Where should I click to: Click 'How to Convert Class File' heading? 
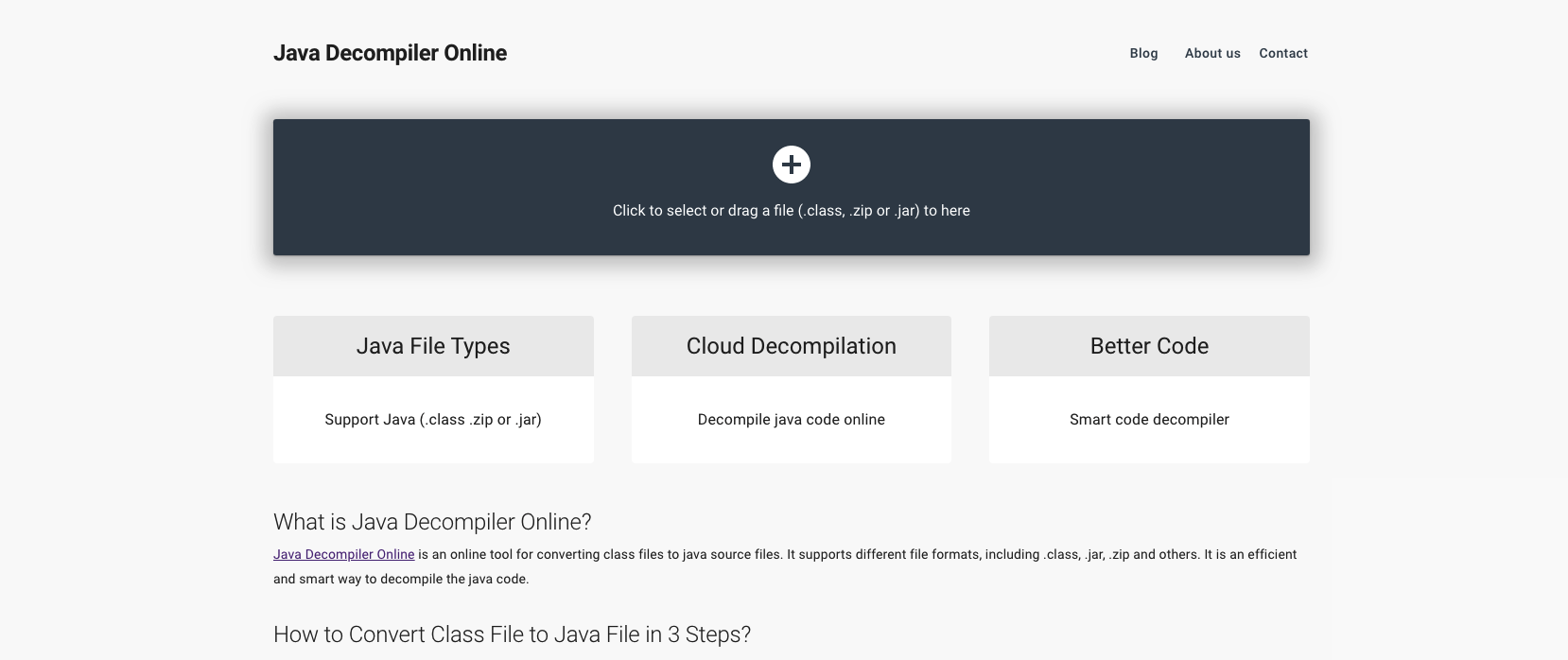pos(512,634)
